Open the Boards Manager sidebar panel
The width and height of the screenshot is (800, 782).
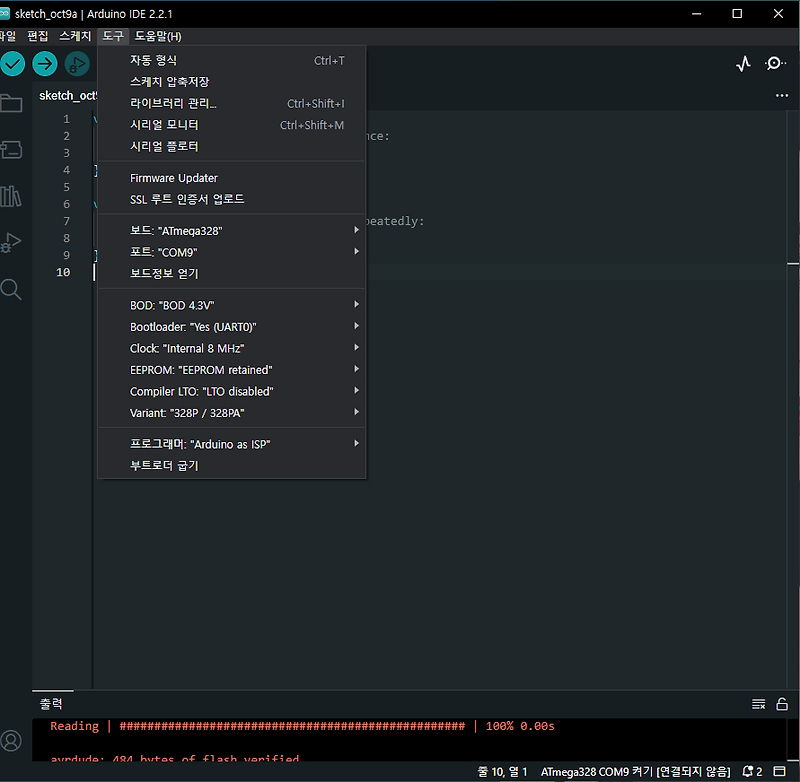coord(11,149)
